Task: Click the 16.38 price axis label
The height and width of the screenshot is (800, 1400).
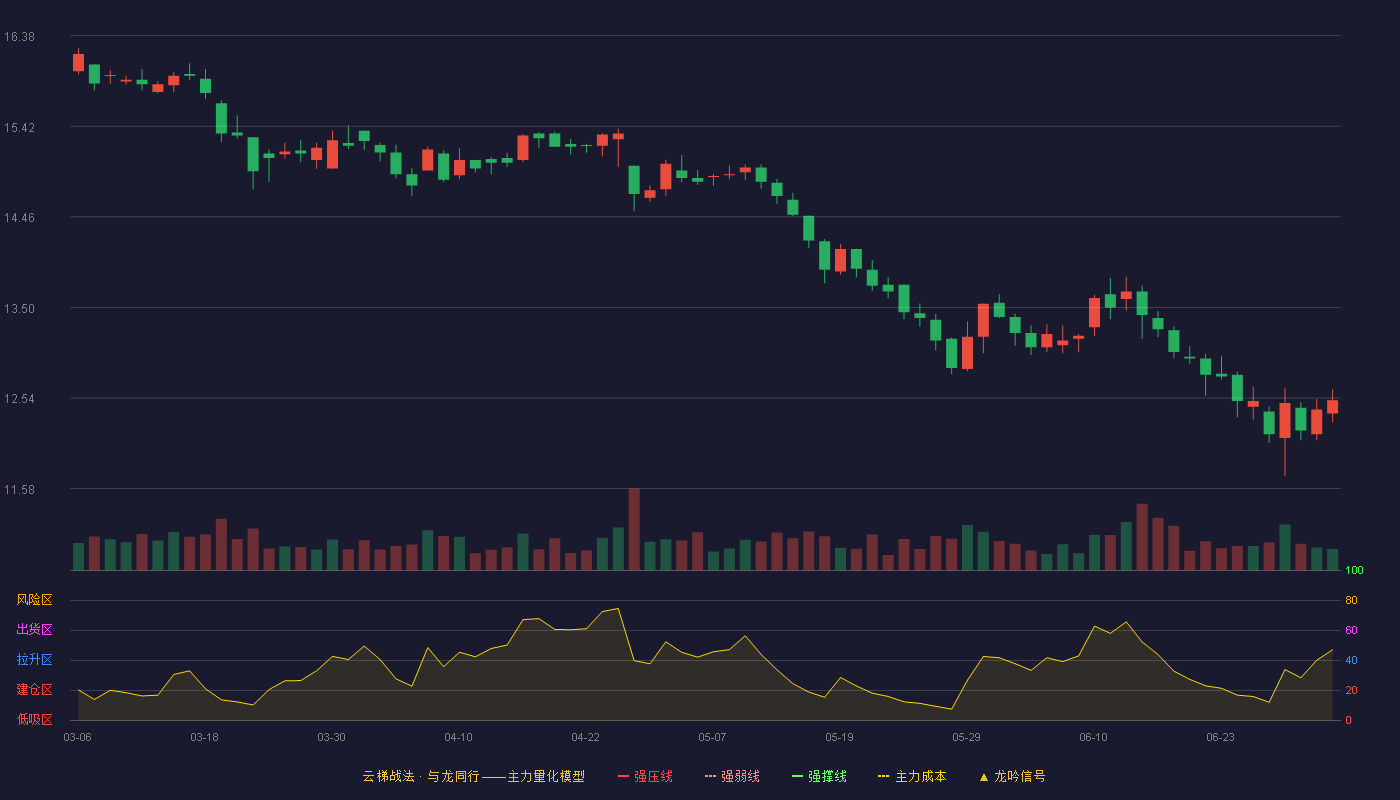Action: pyautogui.click(x=19, y=37)
